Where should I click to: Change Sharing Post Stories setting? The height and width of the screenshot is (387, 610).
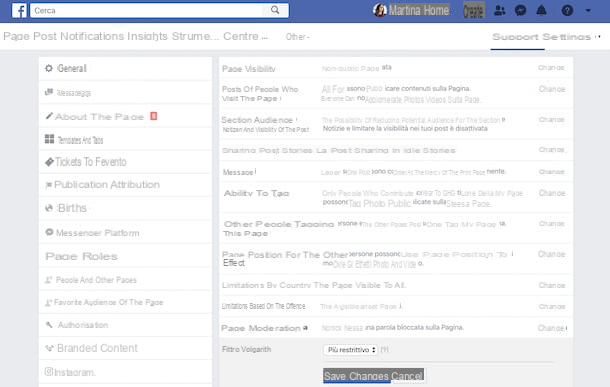tap(552, 150)
